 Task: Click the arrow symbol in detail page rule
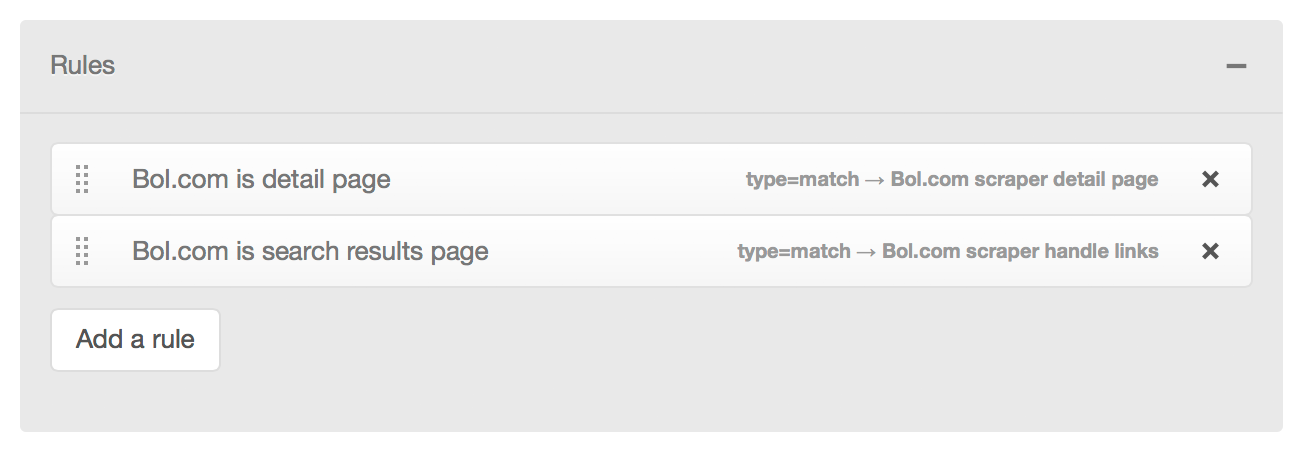(x=875, y=180)
